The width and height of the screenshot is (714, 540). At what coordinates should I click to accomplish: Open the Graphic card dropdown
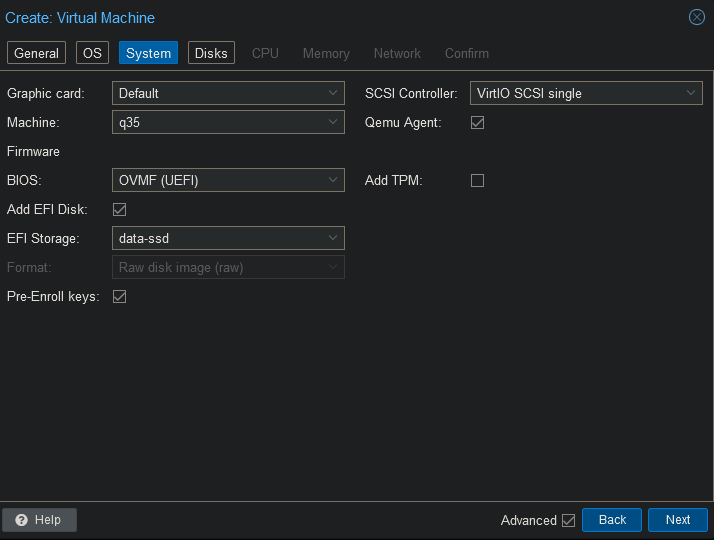coord(333,93)
